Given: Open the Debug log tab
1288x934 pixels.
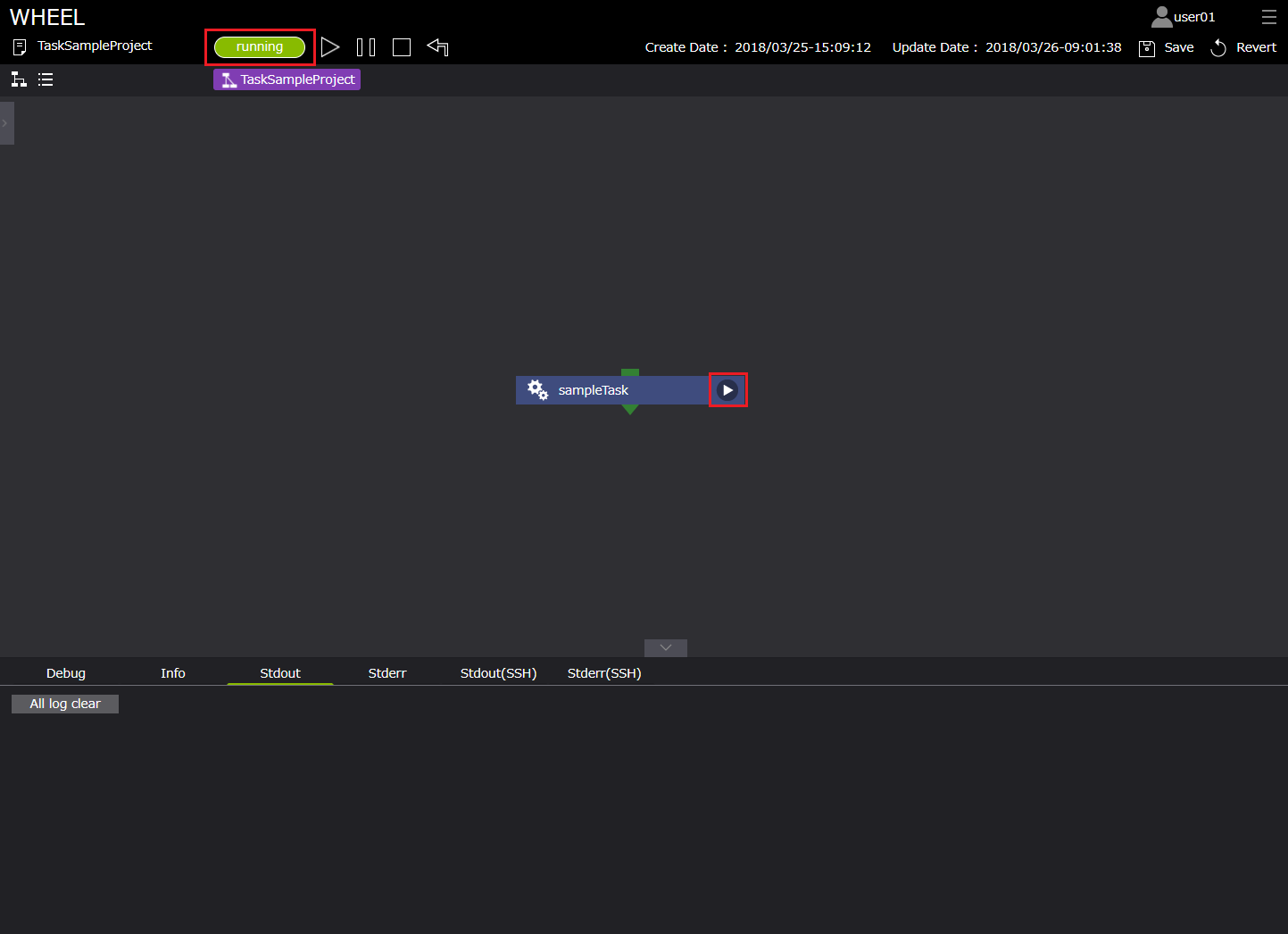Looking at the screenshot, I should 66,673.
